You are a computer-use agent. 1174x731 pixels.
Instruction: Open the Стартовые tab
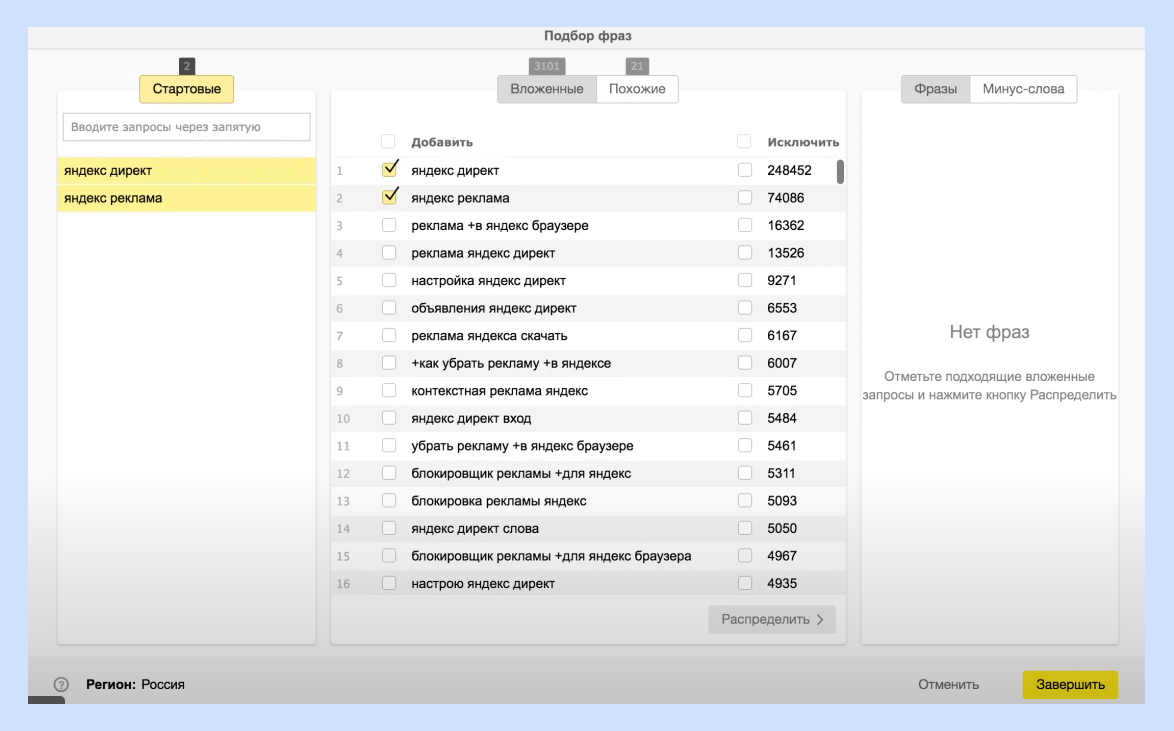click(186, 89)
